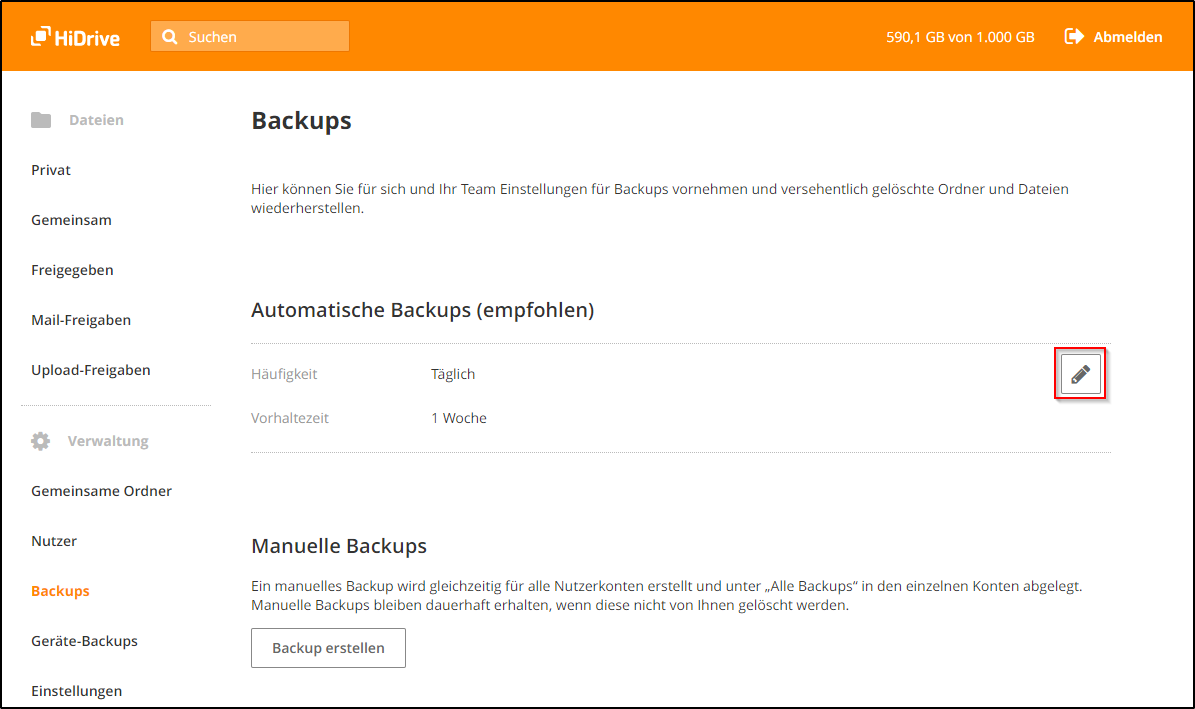Image resolution: width=1195 pixels, height=709 pixels.
Task: Click the Vorhaltezeit label
Action: point(290,418)
